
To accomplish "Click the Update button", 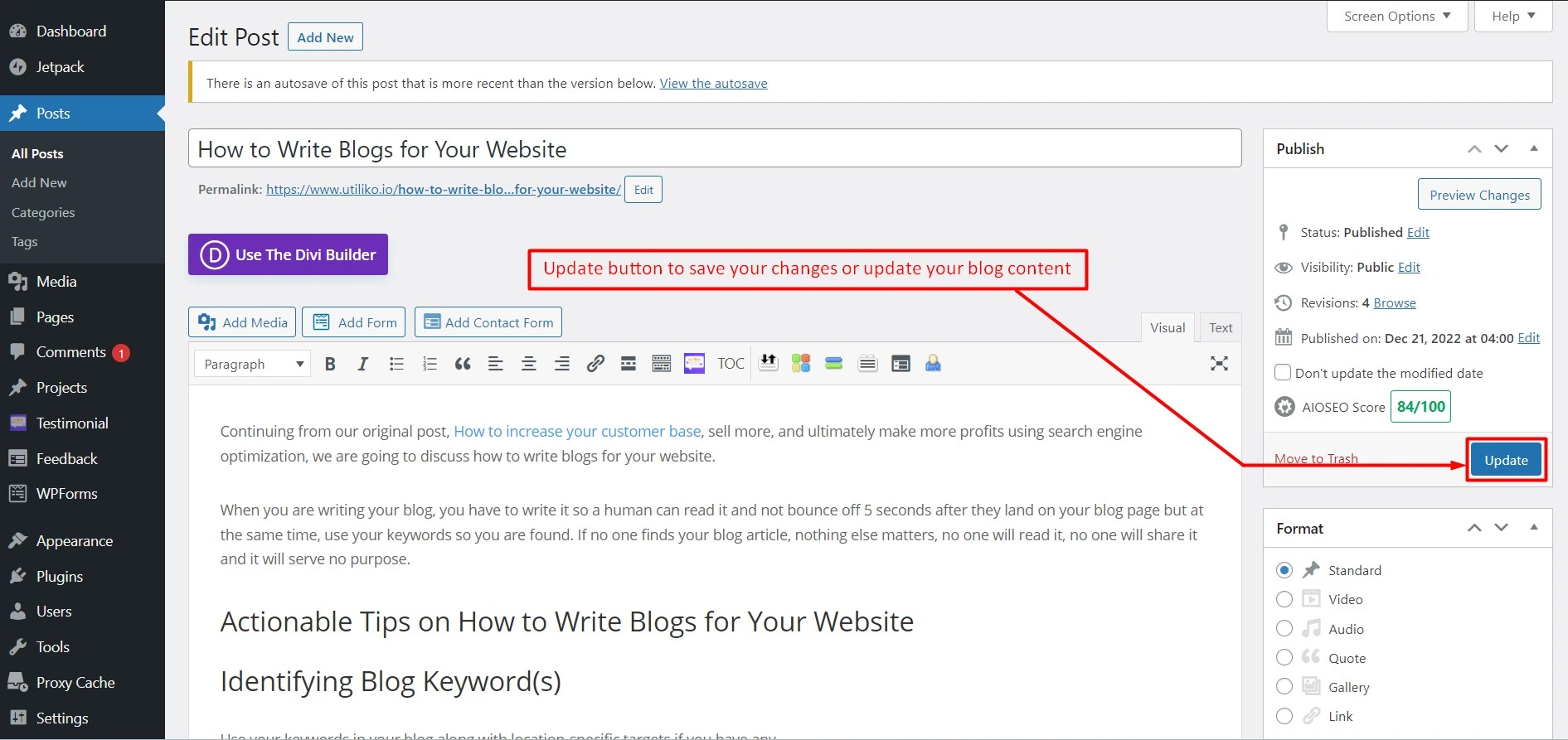I will 1505,460.
